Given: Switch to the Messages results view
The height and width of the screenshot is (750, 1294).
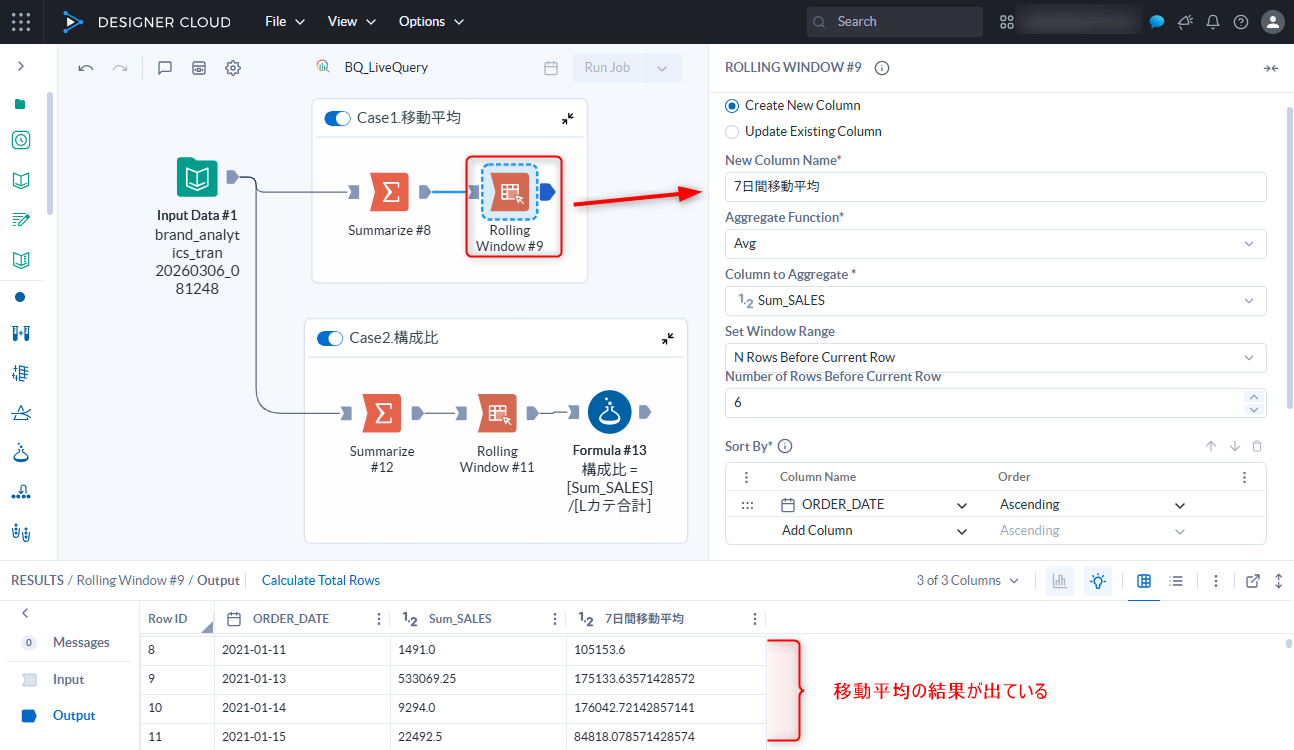Looking at the screenshot, I should 80,643.
